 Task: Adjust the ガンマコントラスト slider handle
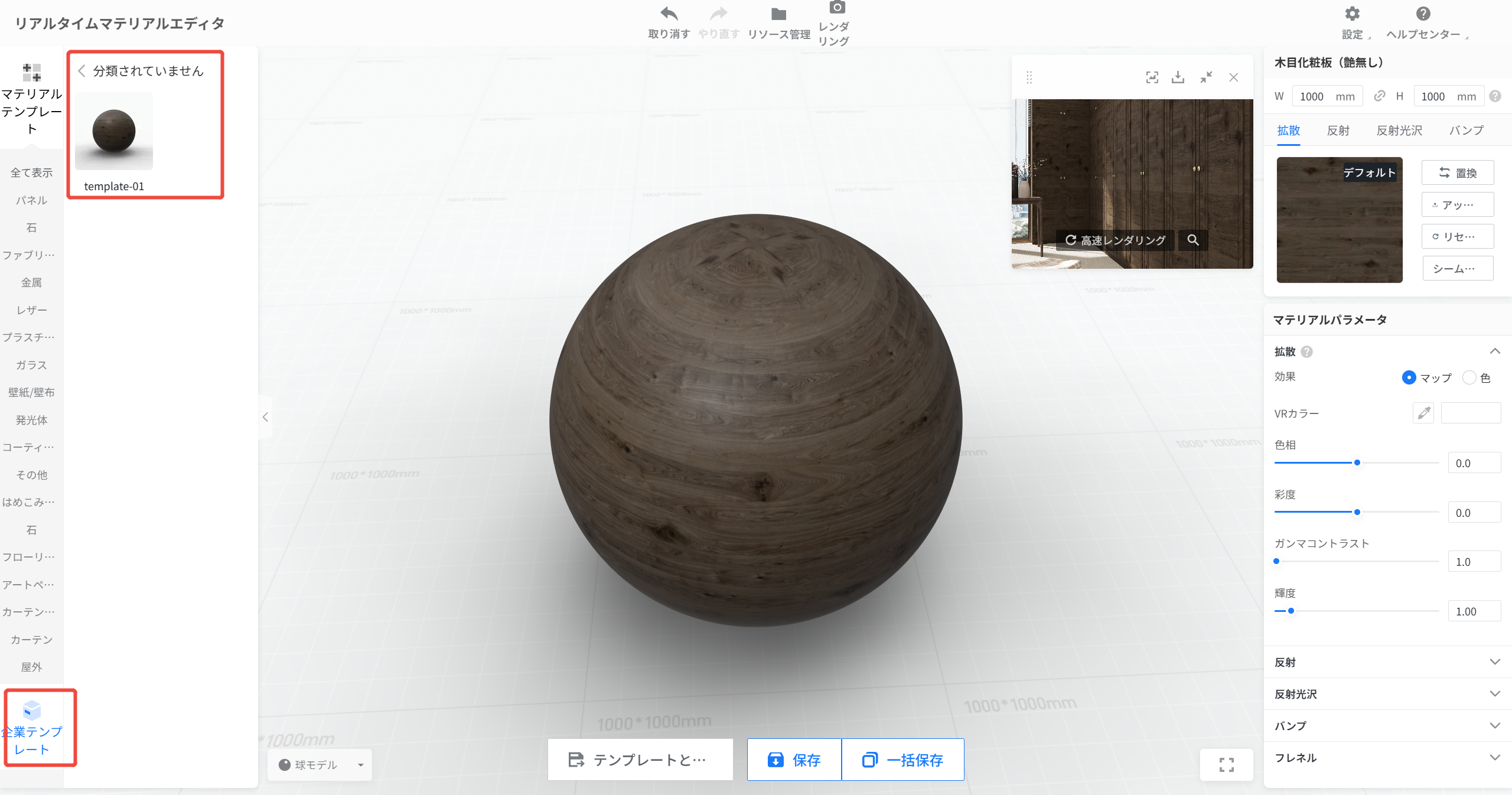[1277, 561]
